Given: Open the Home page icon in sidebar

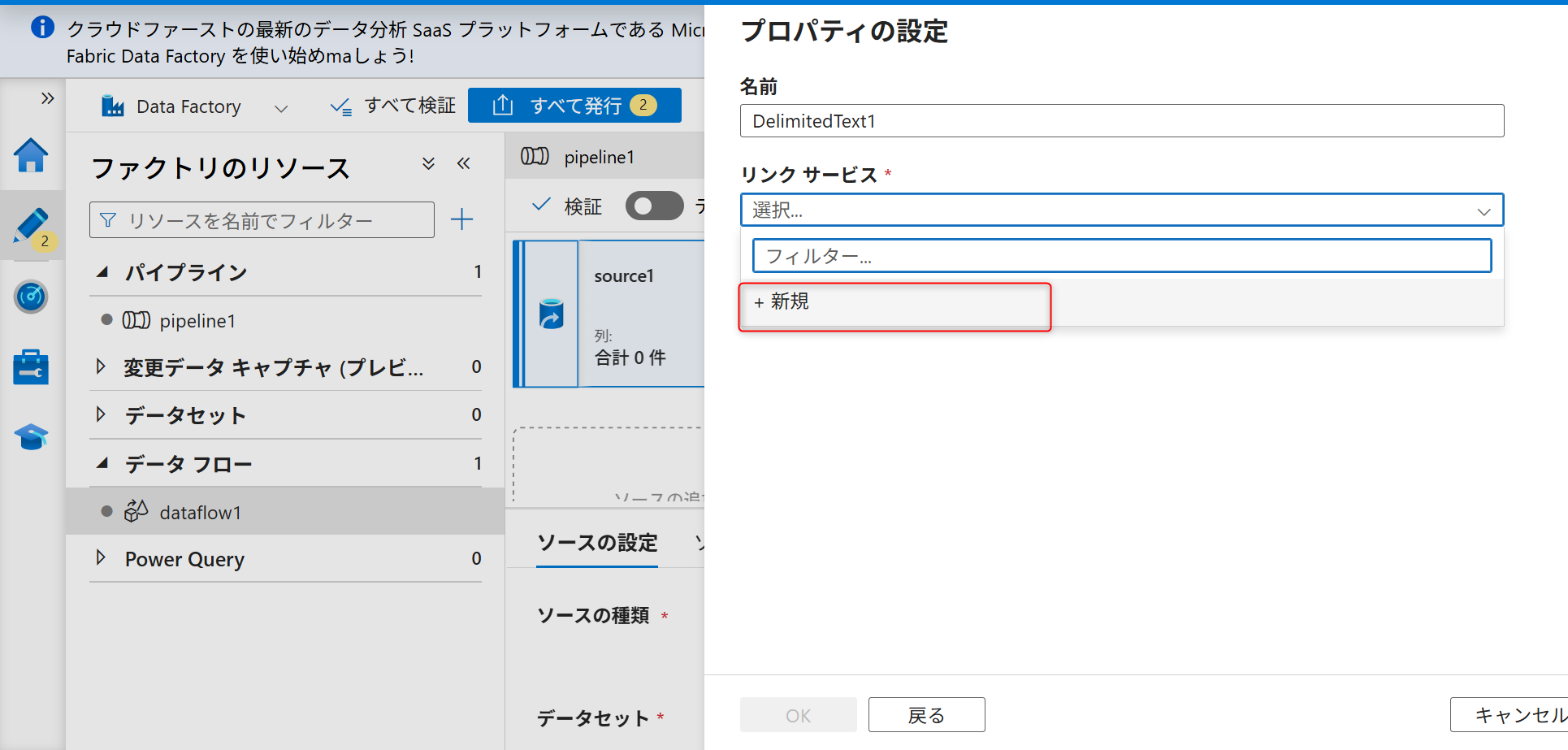Looking at the screenshot, I should click(x=31, y=155).
